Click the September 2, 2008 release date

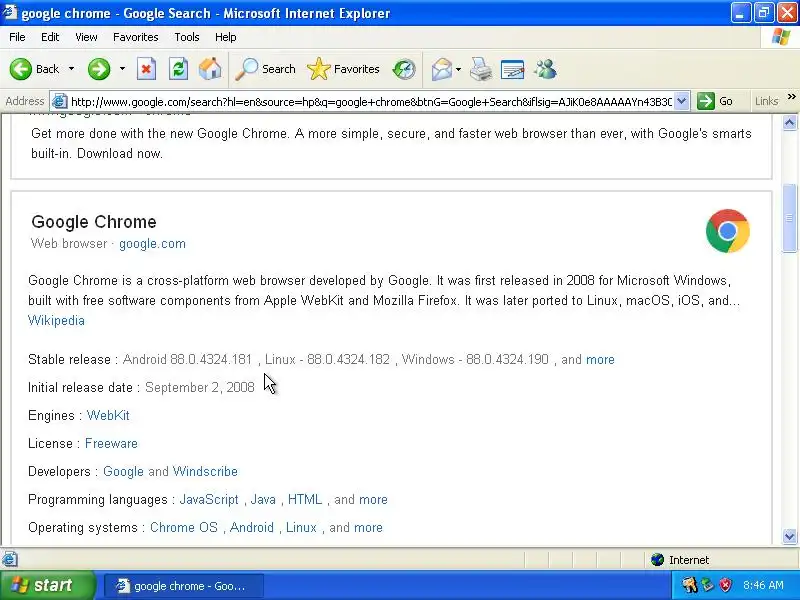(199, 388)
